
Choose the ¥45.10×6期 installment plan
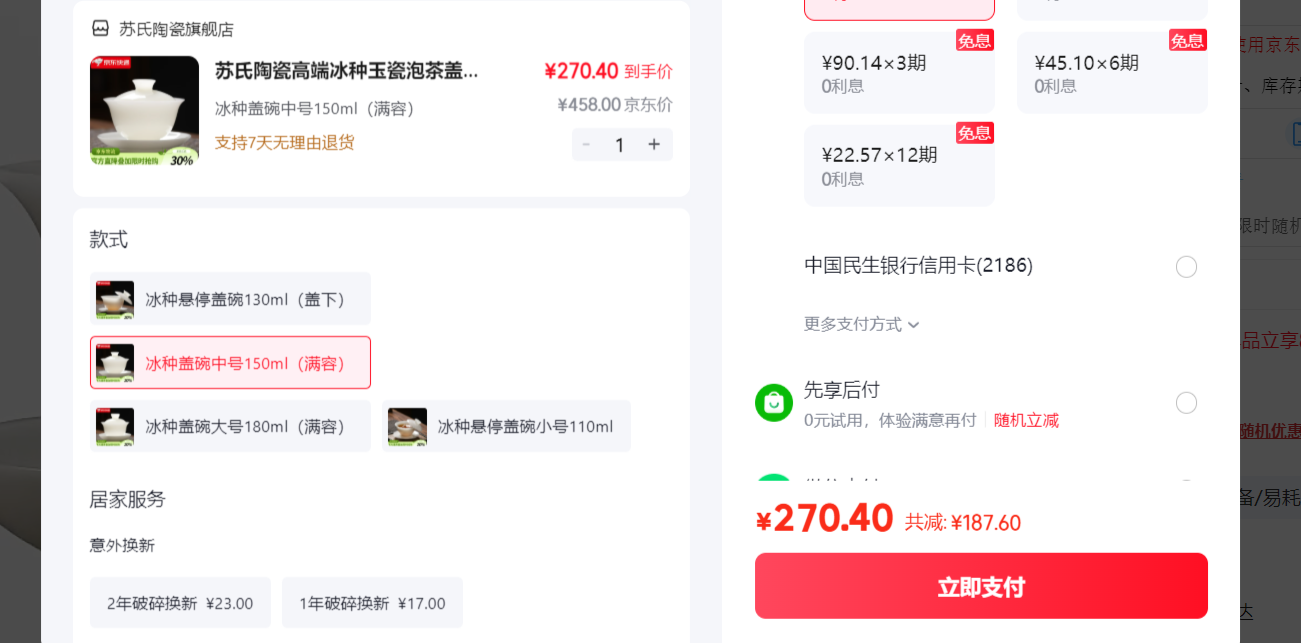[1112, 73]
